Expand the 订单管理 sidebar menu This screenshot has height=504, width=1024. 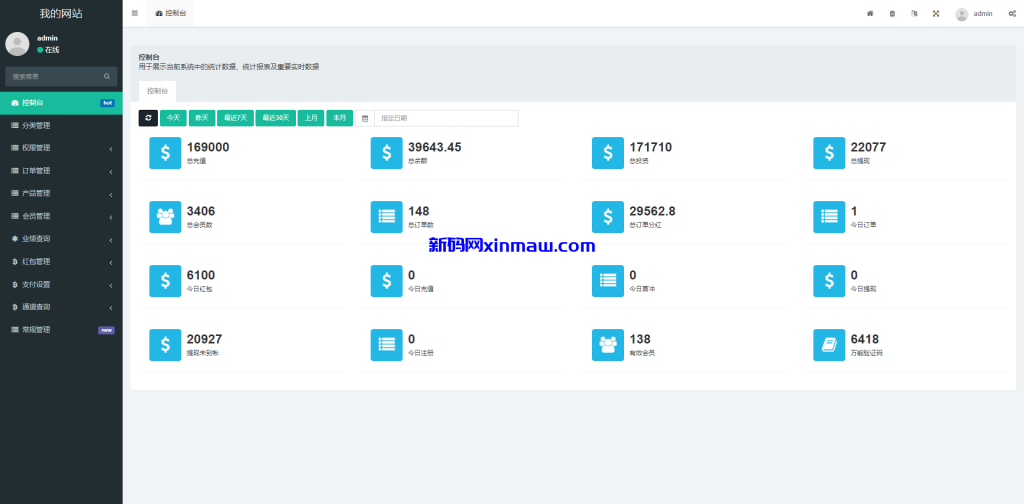[60, 171]
